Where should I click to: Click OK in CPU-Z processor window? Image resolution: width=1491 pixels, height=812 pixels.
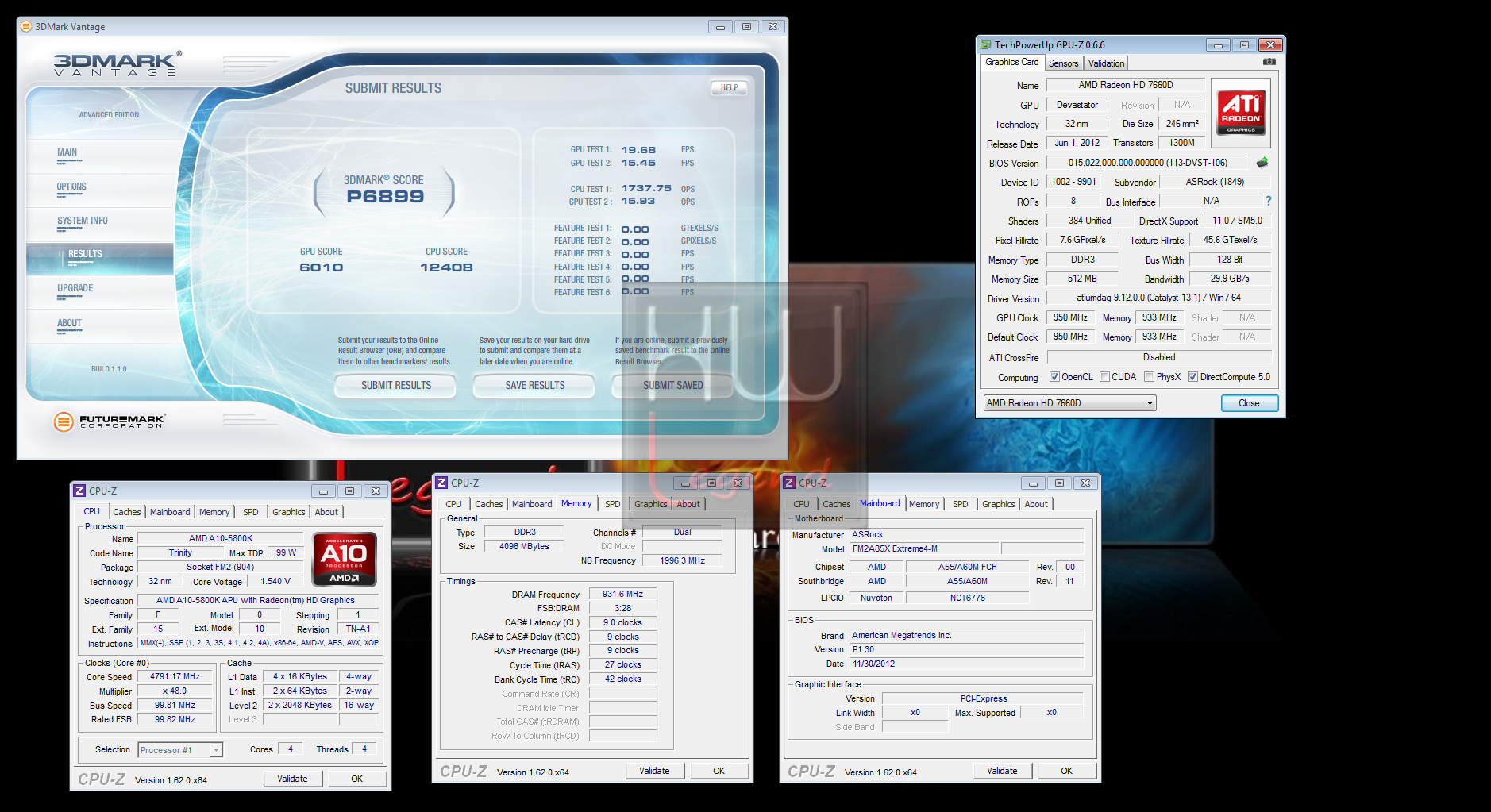coord(357,779)
